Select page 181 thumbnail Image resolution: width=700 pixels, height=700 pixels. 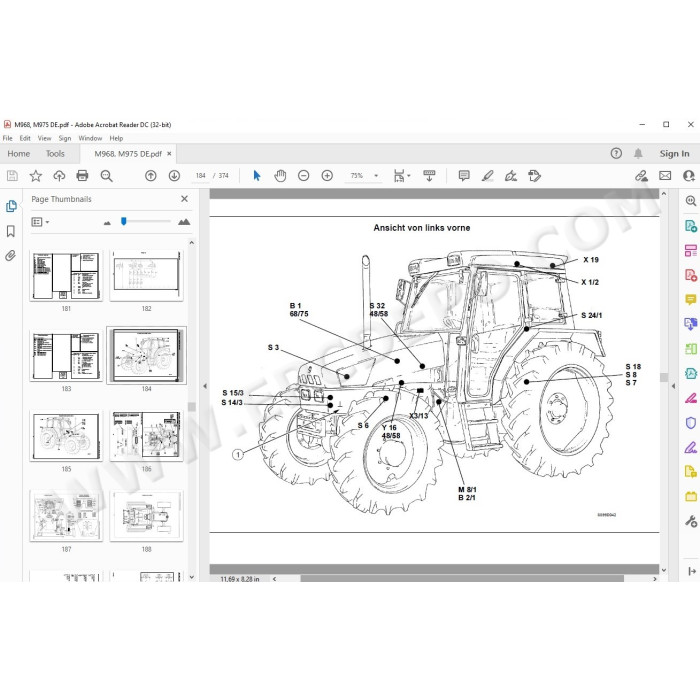coord(66,275)
